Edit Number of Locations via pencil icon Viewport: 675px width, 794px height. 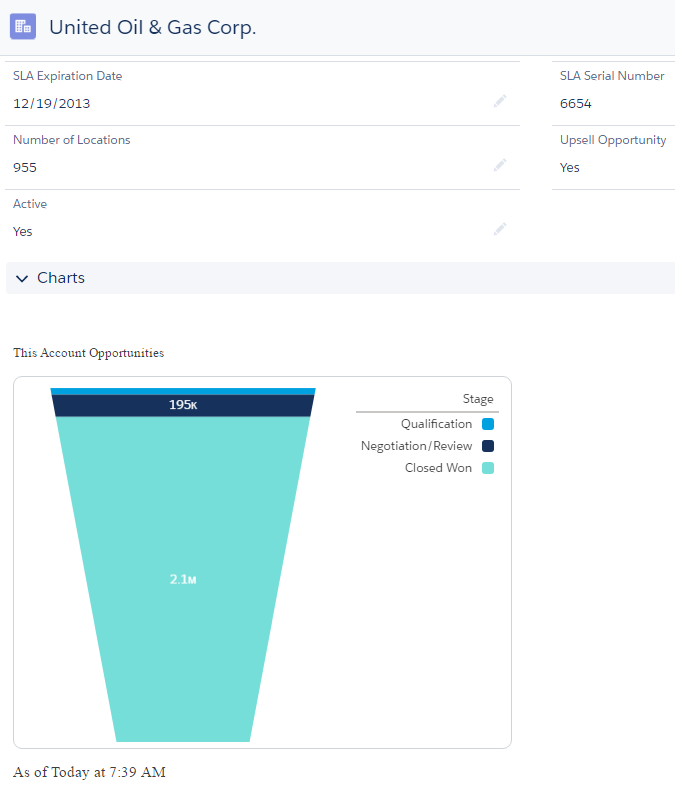[500, 165]
